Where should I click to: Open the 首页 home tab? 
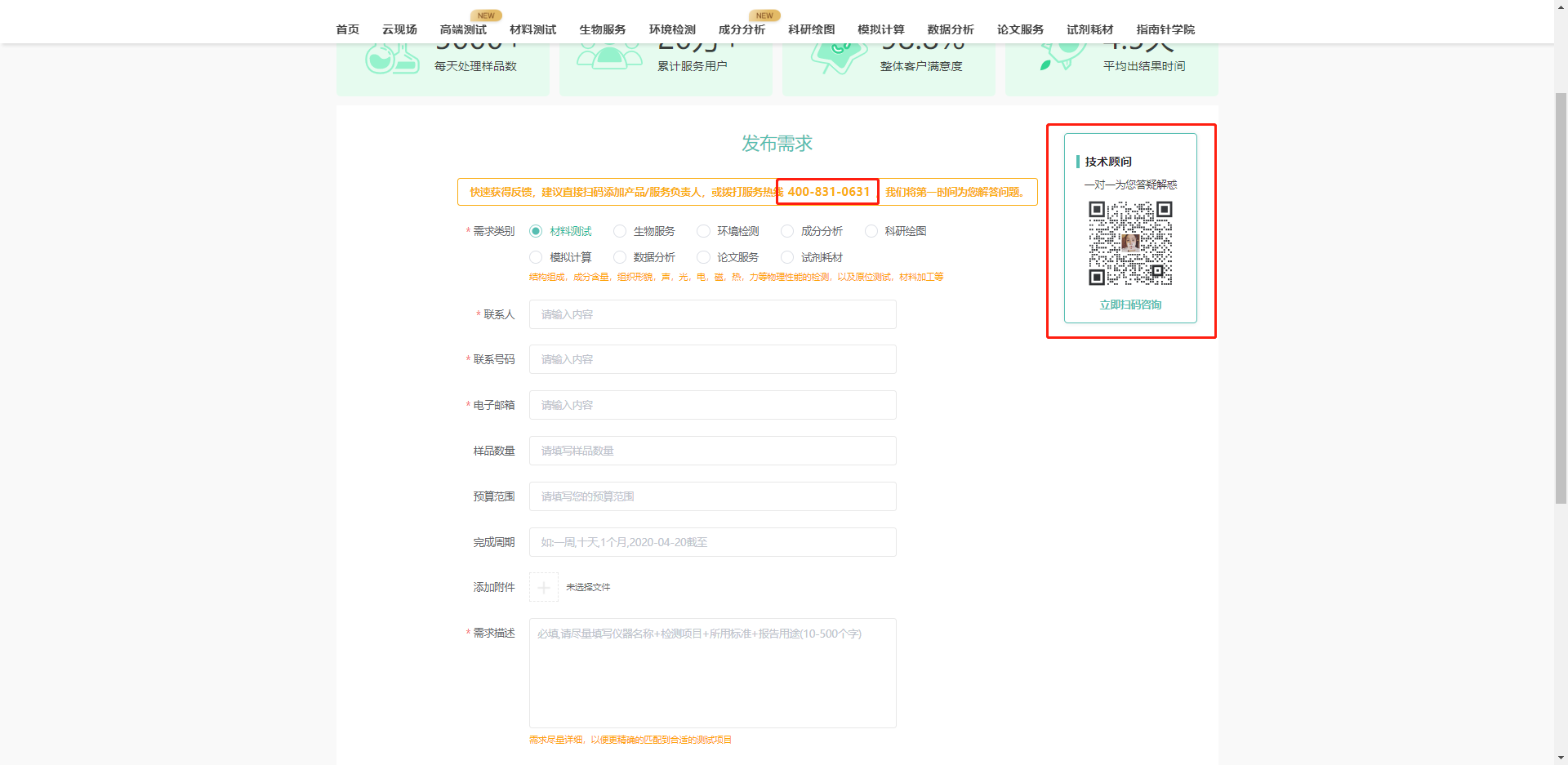tap(347, 29)
